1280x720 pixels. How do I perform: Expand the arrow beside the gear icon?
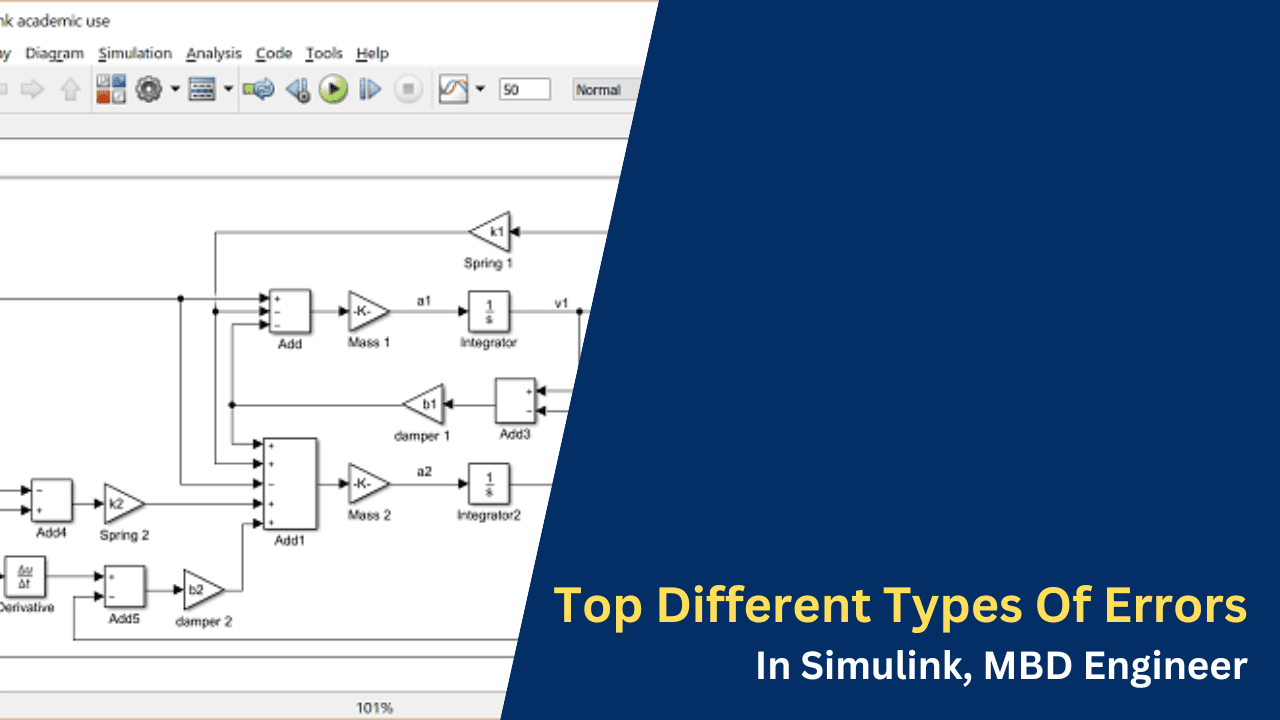click(174, 89)
